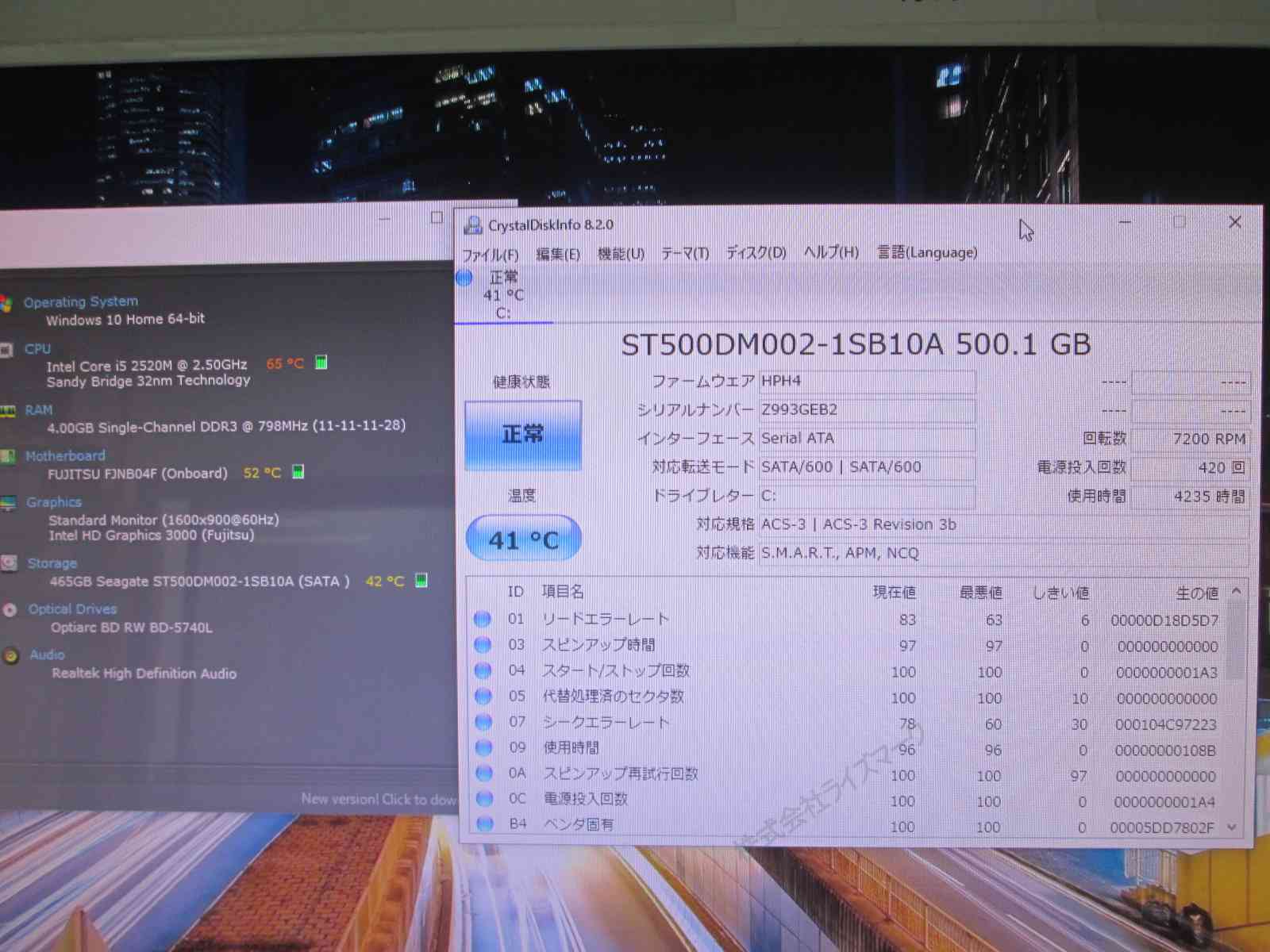The width and height of the screenshot is (1270, 952).
Task: Click the Audio speaker icon in Speccy
Action: click(x=11, y=656)
